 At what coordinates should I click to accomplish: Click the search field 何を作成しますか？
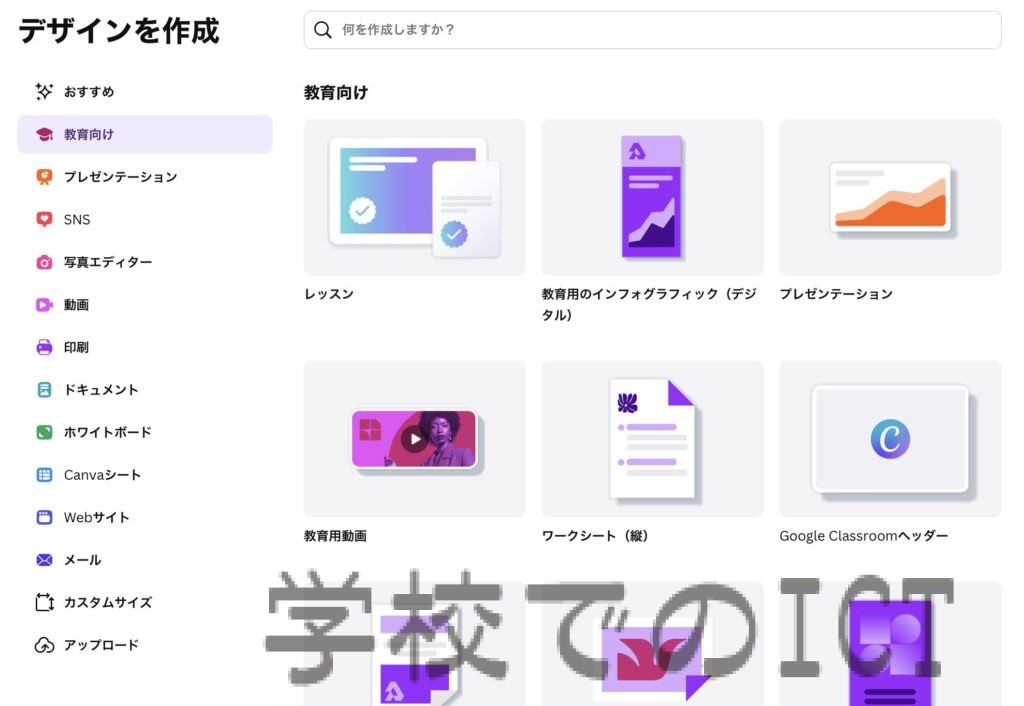[x=660, y=30]
